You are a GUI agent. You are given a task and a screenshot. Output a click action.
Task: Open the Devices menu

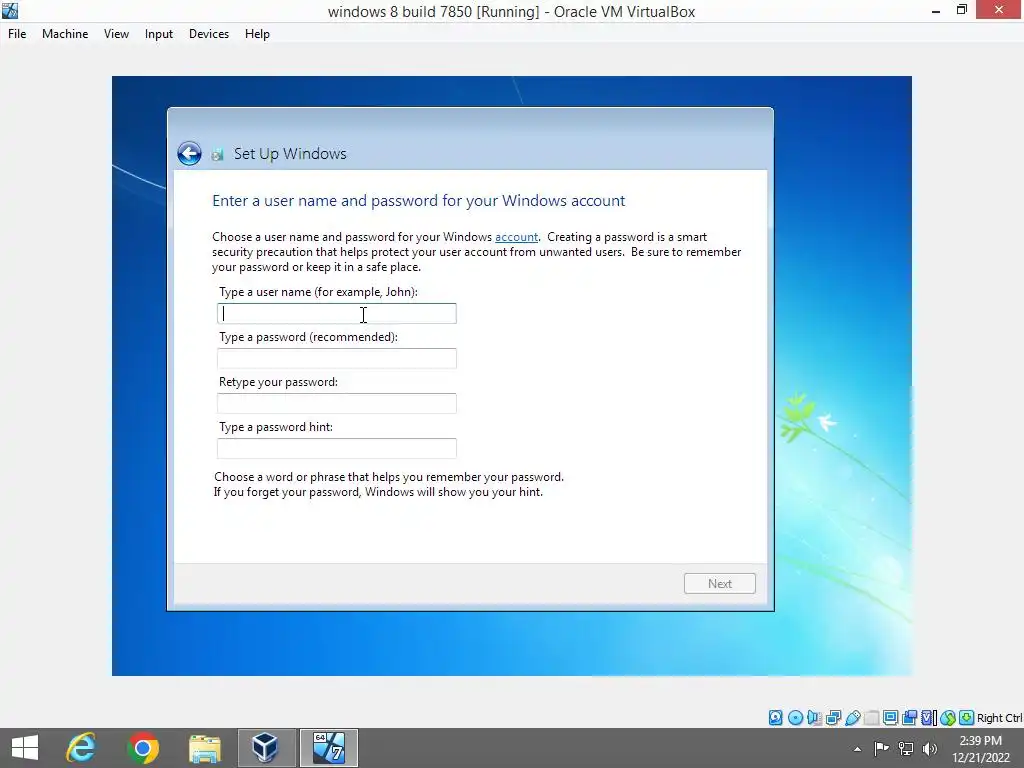pos(209,34)
